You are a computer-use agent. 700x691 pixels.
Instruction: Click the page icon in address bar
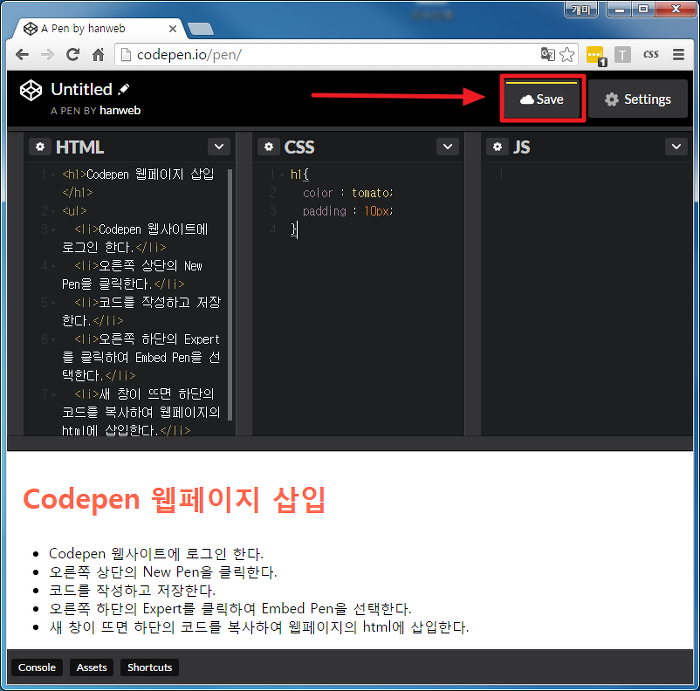click(x=126, y=54)
